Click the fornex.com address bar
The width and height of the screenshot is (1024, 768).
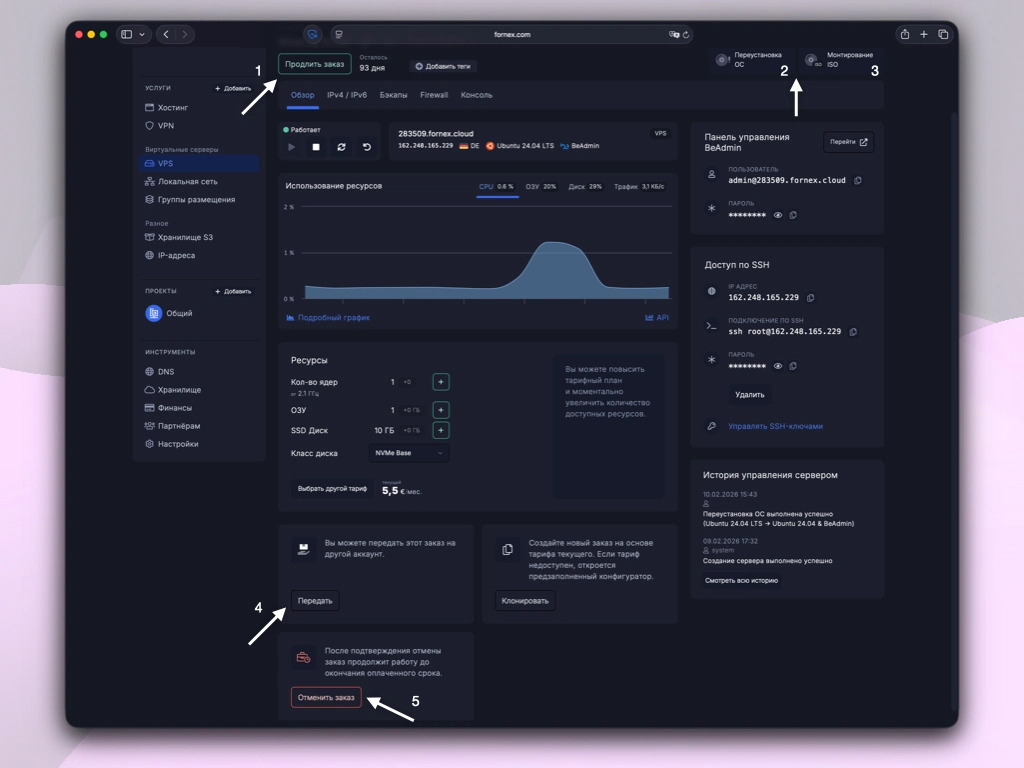click(512, 35)
